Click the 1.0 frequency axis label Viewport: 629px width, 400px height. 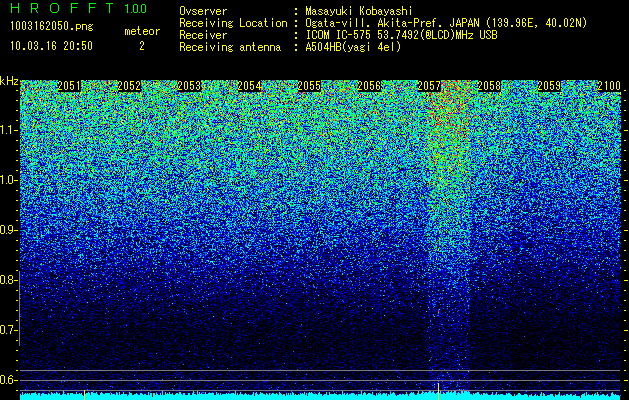click(x=8, y=180)
